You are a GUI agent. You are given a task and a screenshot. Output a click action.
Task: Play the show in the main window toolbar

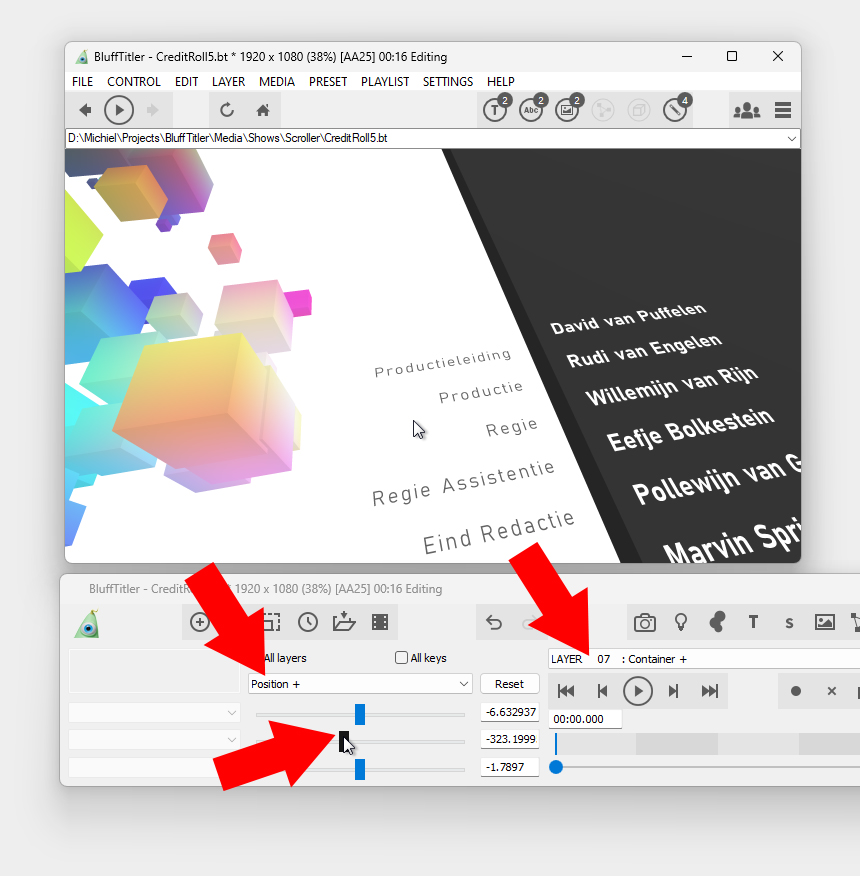(119, 110)
